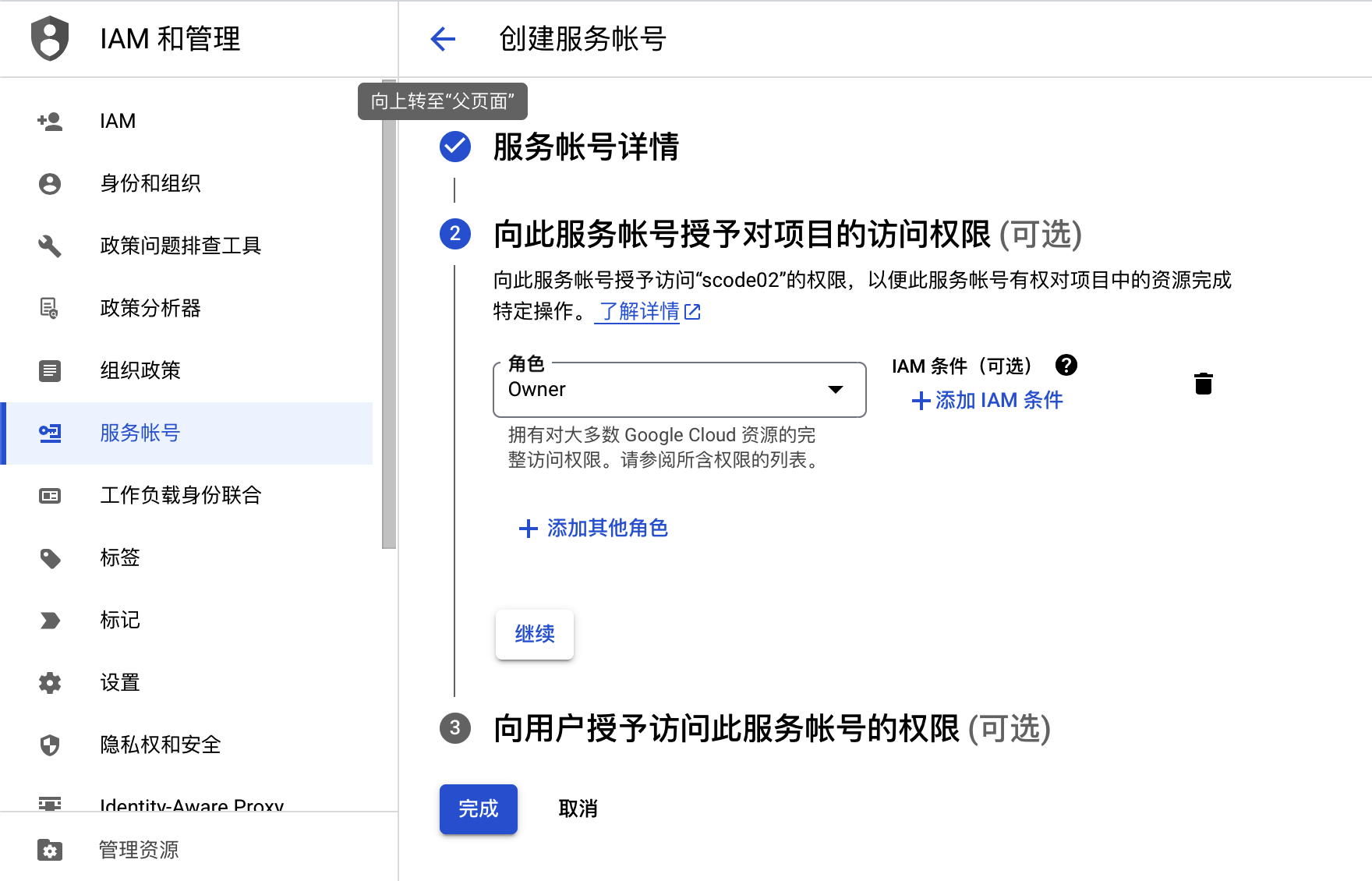Viewport: 1372px width, 881px height.
Task: Select IAM in the sidebar
Action: tap(117, 120)
